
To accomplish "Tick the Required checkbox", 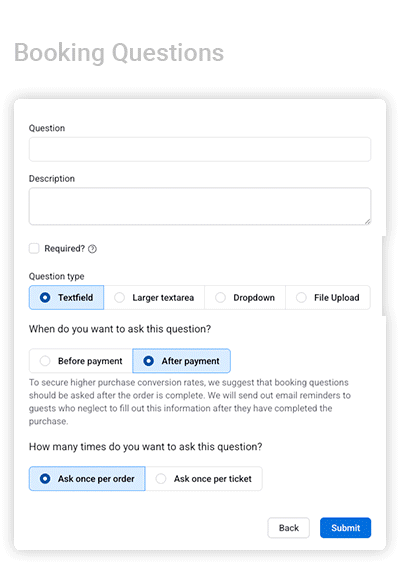I will [34, 248].
